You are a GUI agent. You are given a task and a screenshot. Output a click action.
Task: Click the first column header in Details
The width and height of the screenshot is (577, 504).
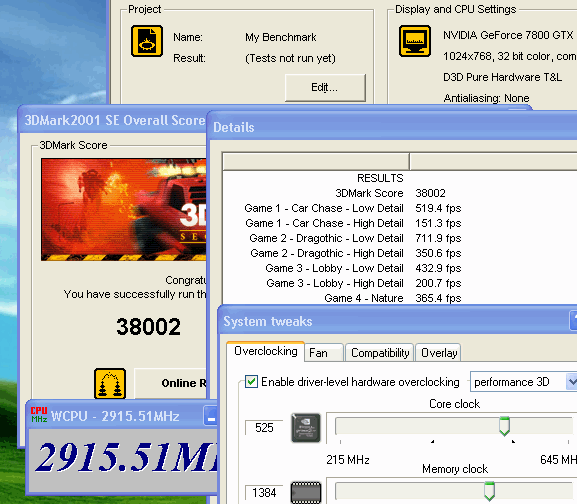[x=316, y=162]
